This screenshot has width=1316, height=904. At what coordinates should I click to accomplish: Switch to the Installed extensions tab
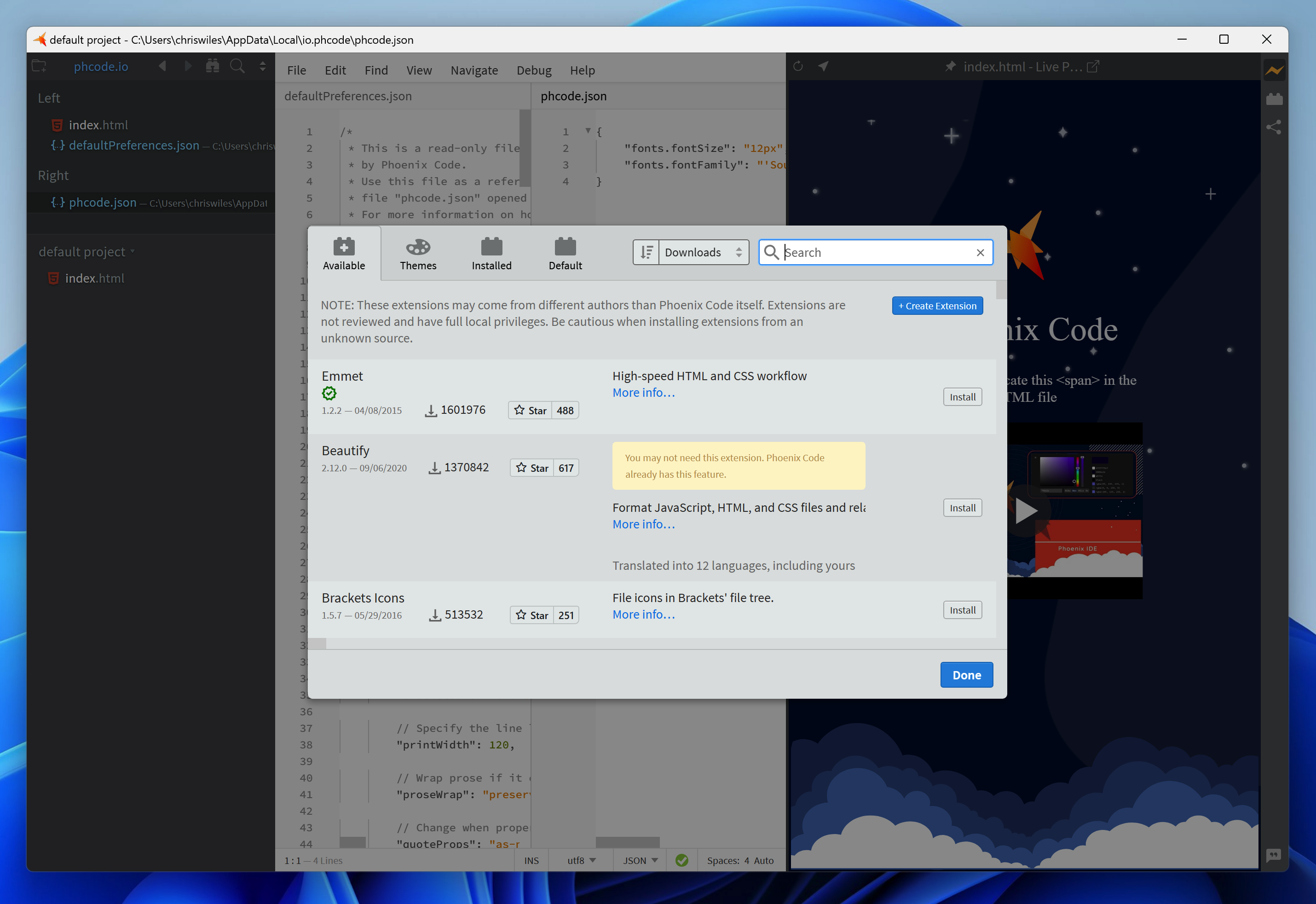pos(491,253)
